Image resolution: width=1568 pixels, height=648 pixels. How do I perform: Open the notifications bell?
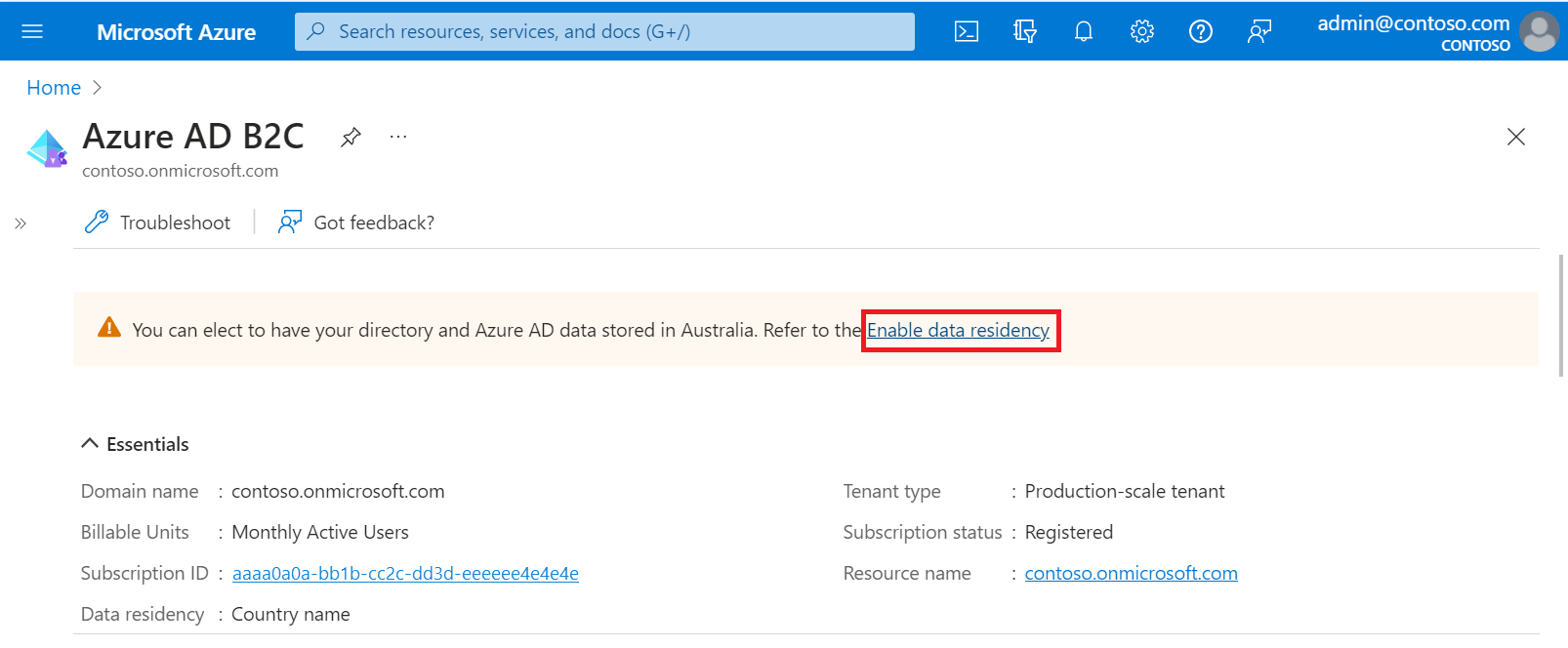(1083, 31)
